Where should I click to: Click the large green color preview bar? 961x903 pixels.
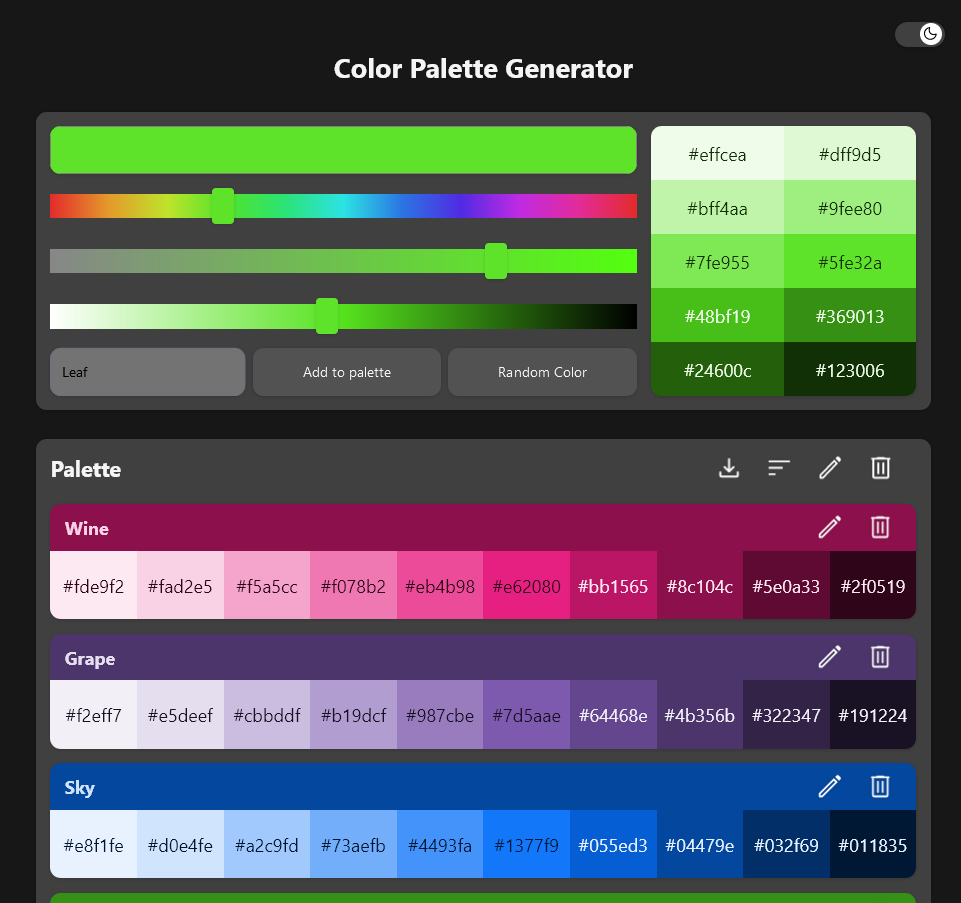tap(343, 150)
